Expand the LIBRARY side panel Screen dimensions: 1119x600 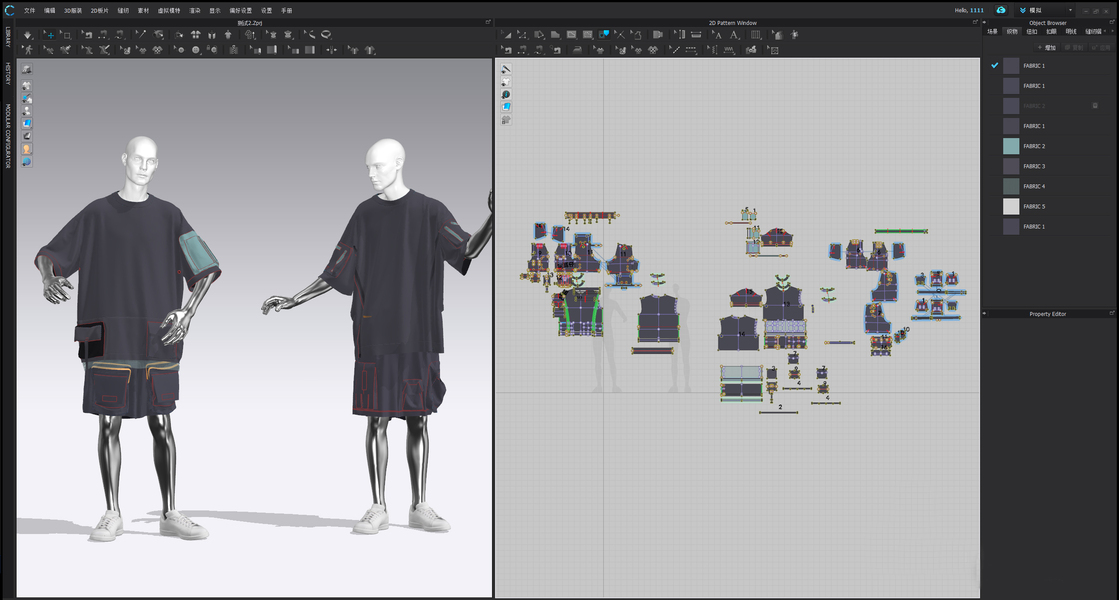[x=8, y=37]
